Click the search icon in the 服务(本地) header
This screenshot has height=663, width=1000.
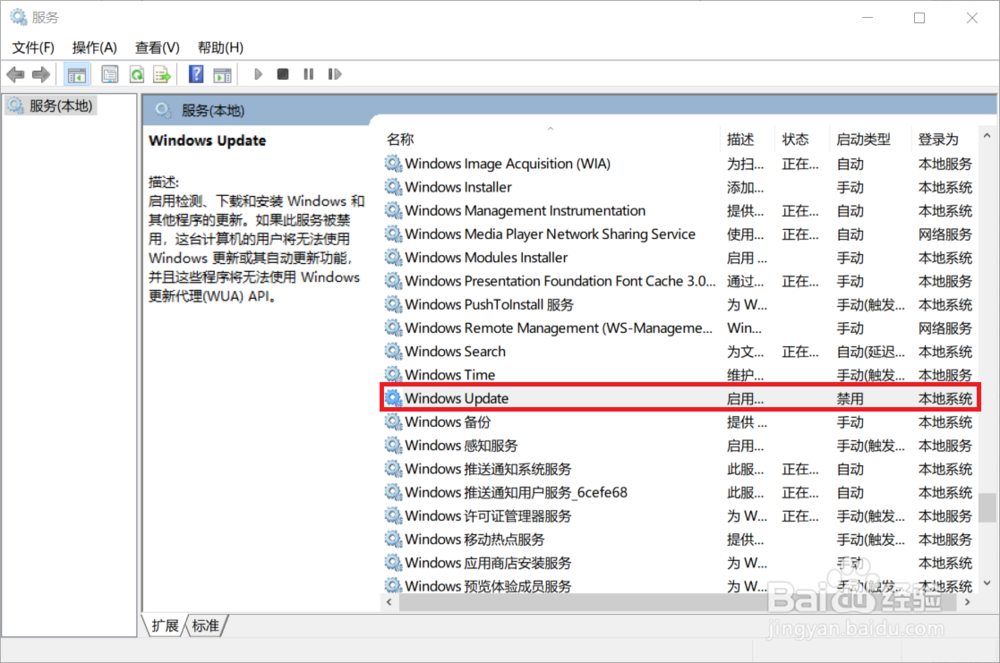coord(163,110)
